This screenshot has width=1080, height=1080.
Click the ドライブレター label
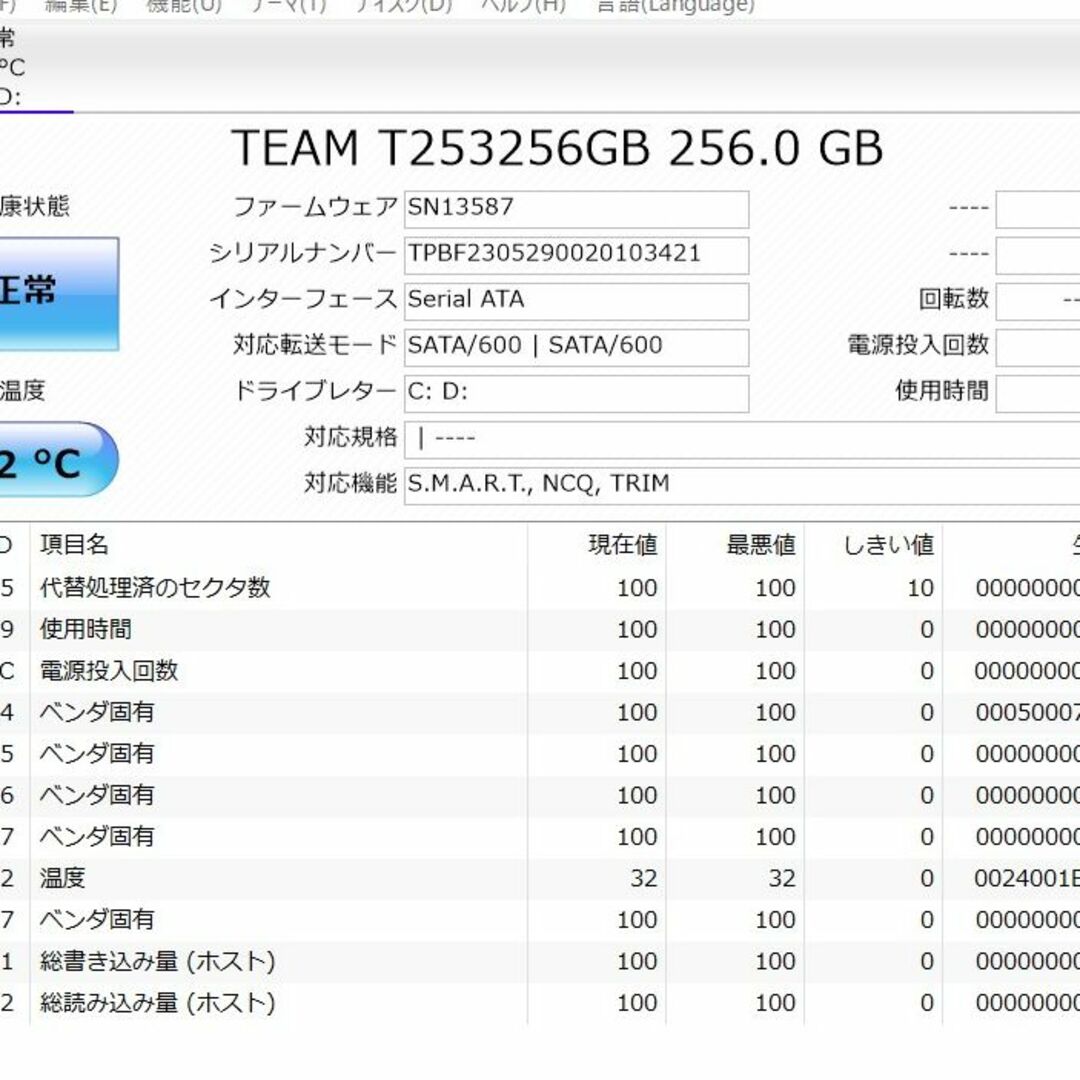[315, 391]
